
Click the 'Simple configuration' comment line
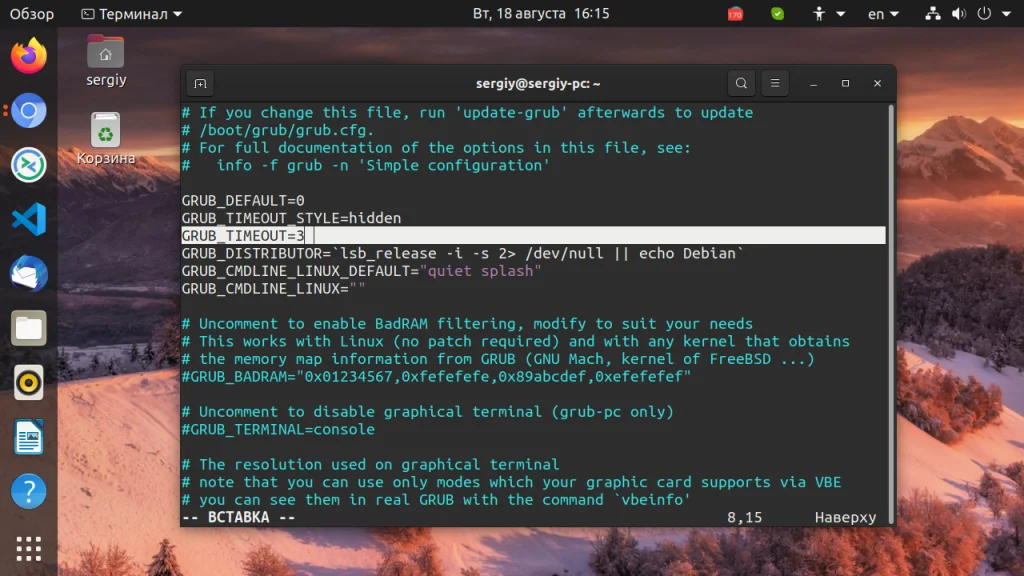pos(366,165)
